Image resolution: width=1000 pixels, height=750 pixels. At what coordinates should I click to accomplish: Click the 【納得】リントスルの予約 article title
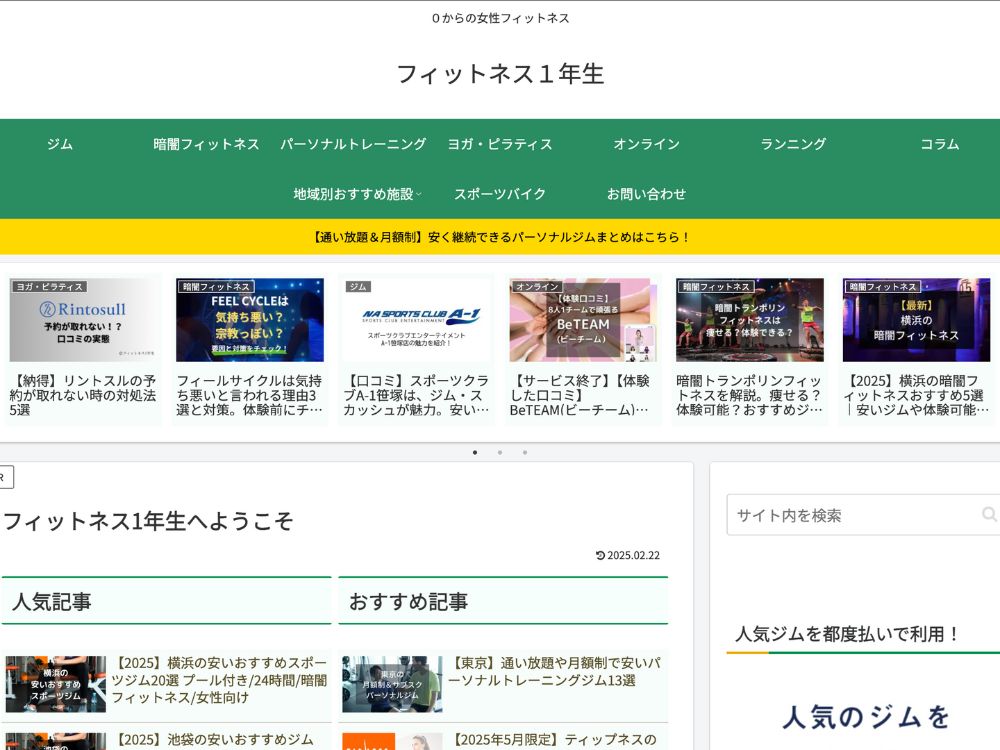84,395
